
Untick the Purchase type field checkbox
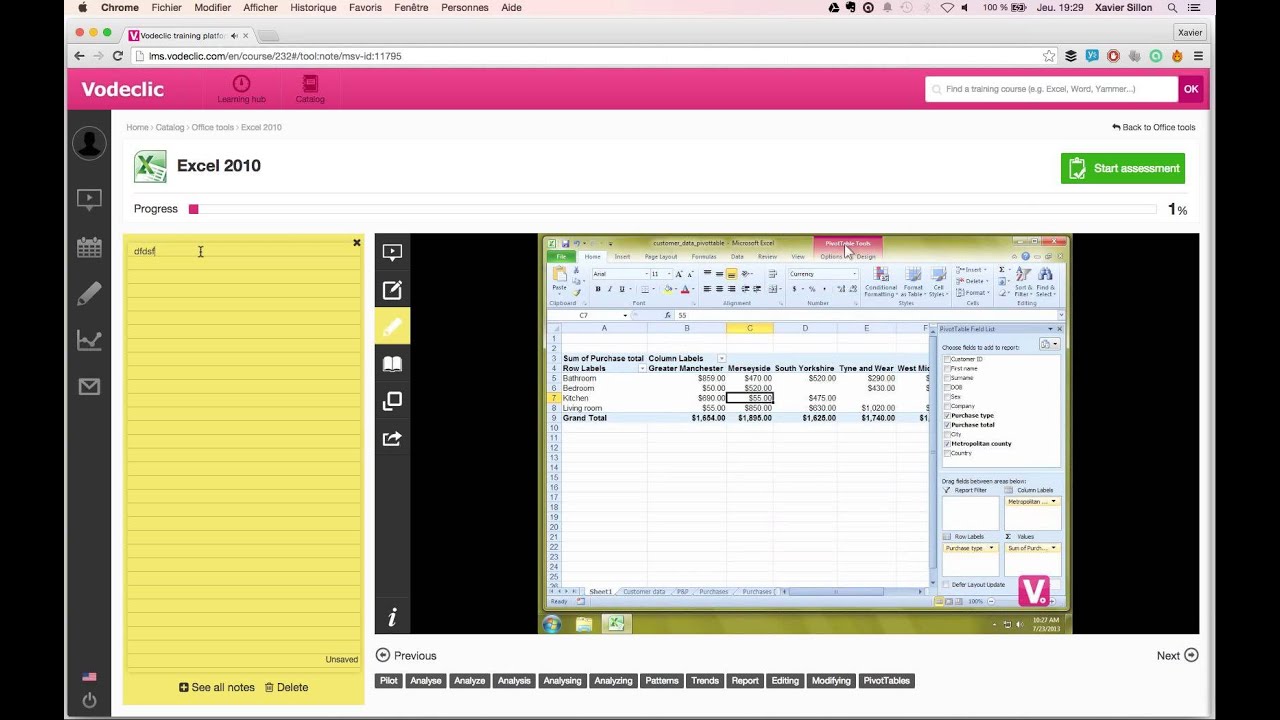(x=947, y=415)
